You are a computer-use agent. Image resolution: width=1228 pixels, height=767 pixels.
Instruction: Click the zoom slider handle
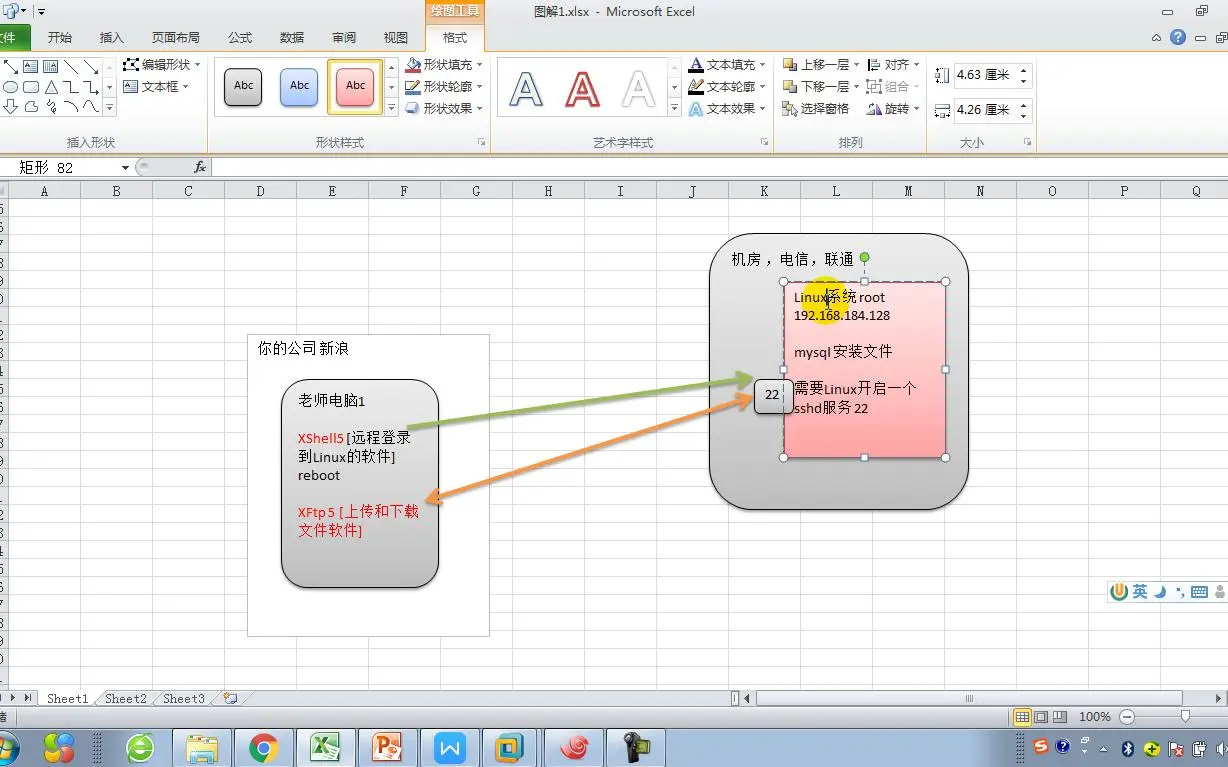point(1185,717)
